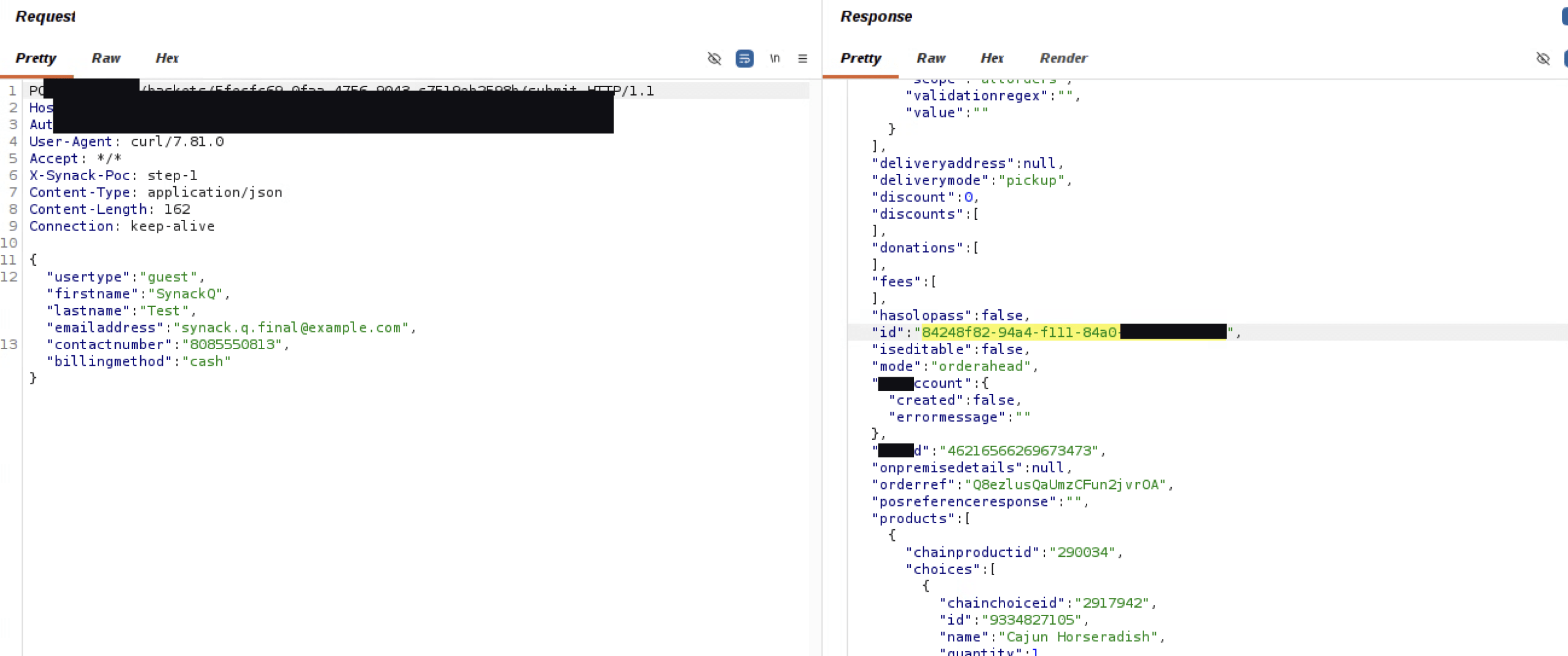This screenshot has height=656, width=1568.
Task: Click the "mode":"orderahead" line
Action: point(956,366)
